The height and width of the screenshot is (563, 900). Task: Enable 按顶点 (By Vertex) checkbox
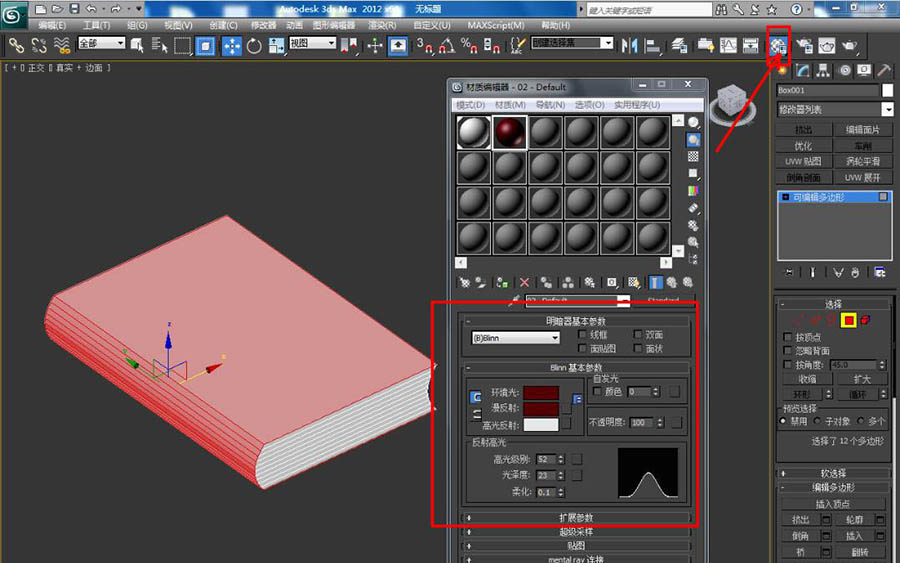point(788,337)
